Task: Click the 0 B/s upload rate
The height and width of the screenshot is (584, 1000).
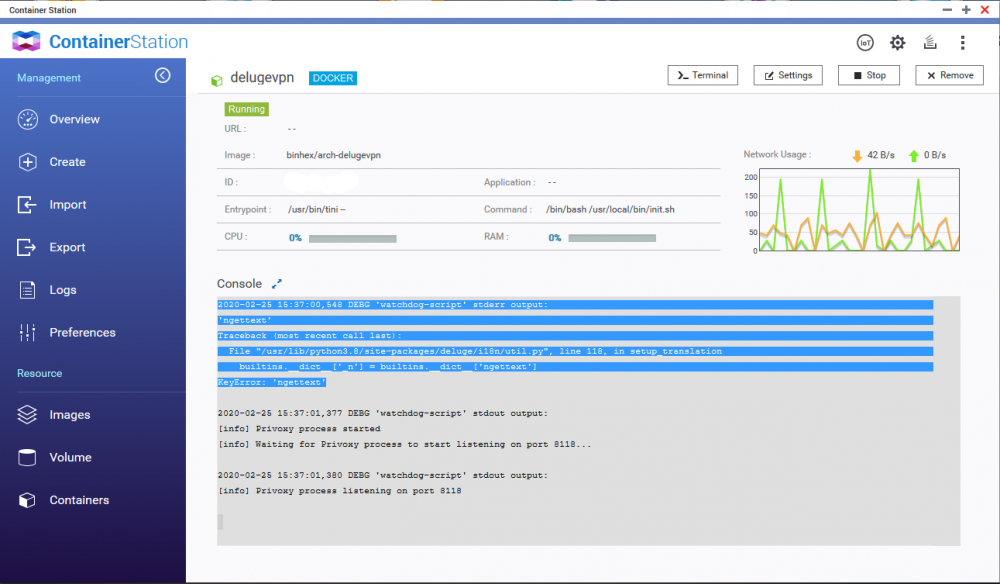Action: (935, 155)
